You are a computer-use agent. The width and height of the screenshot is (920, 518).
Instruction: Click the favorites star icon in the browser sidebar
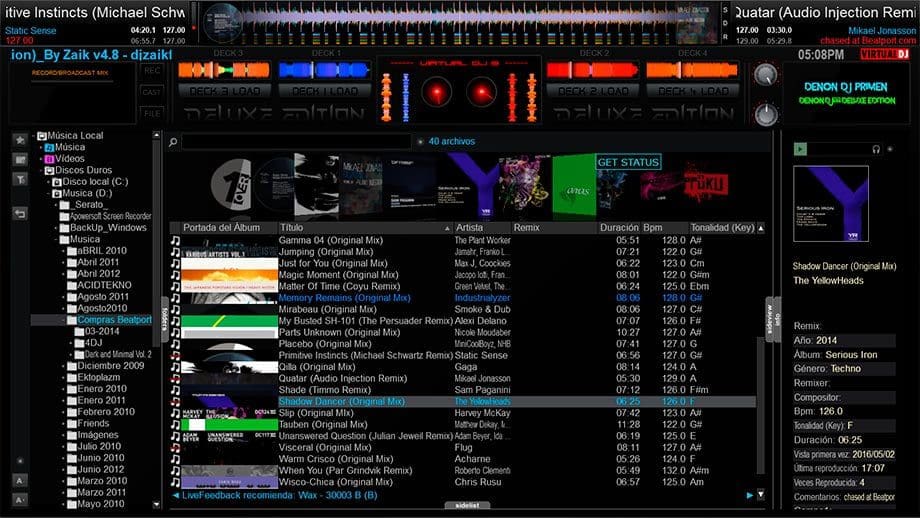pos(20,140)
